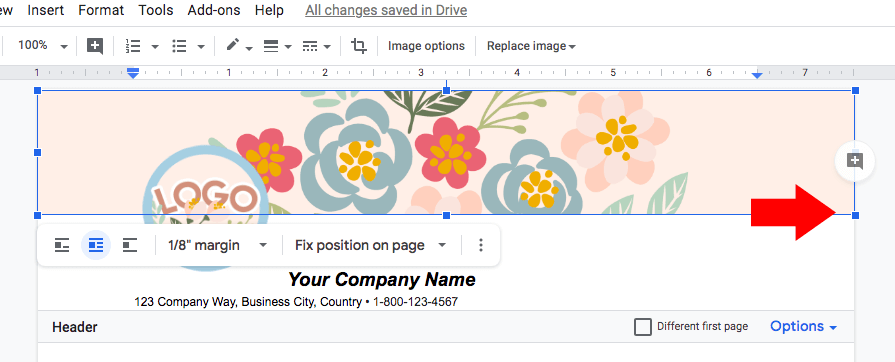Screen dimensions: 895x362
Task: Click the border color pencil icon
Action: coord(233,46)
